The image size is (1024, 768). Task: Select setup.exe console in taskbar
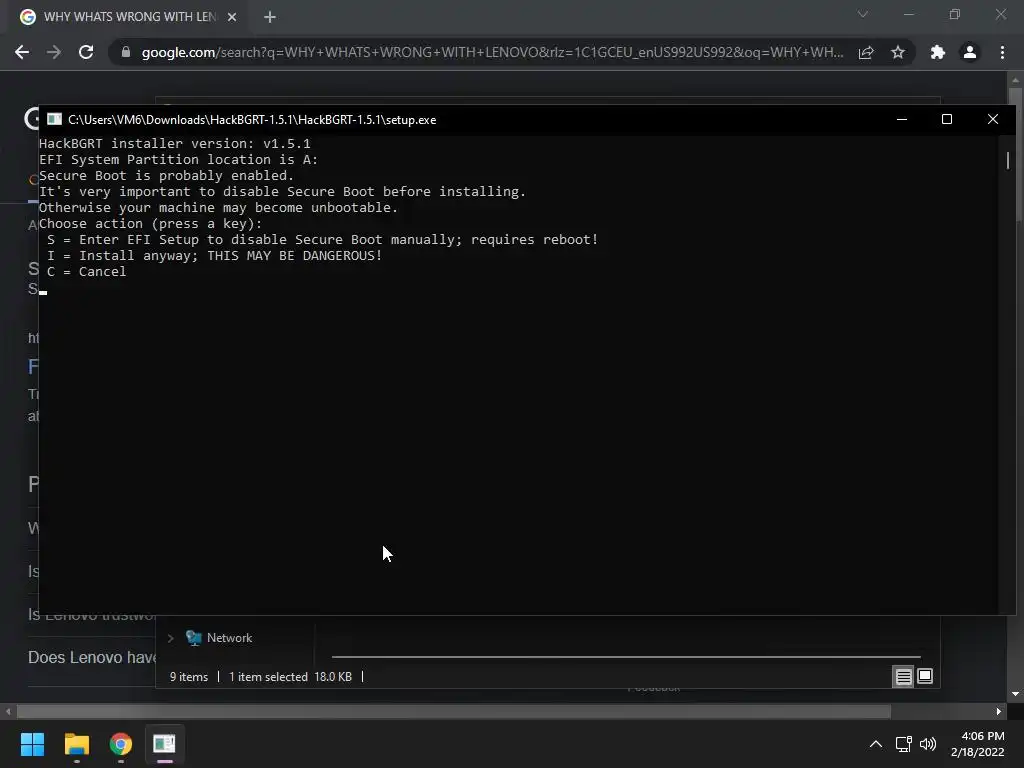pyautogui.click(x=165, y=744)
